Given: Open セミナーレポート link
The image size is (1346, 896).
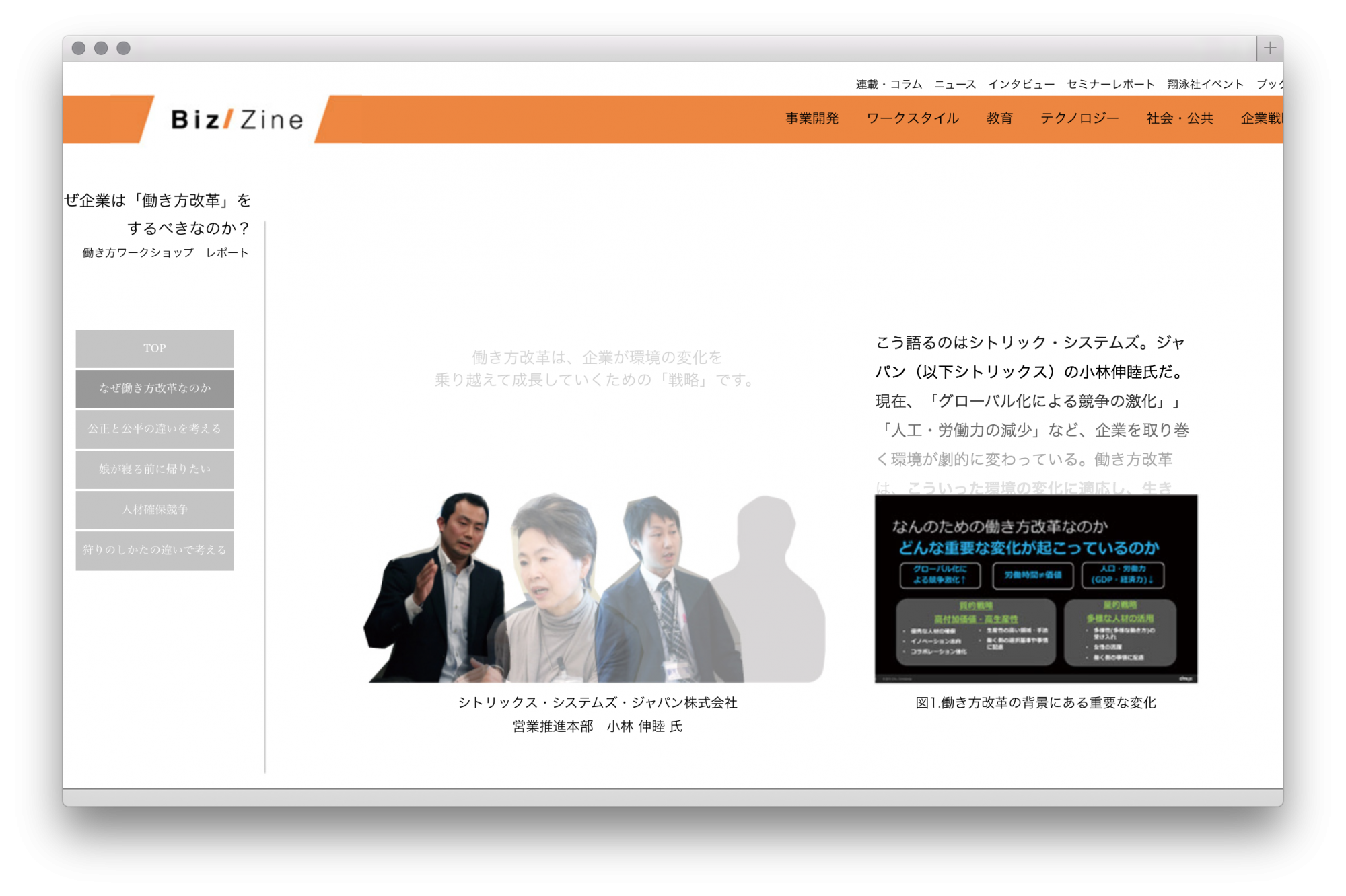Looking at the screenshot, I should (1110, 84).
